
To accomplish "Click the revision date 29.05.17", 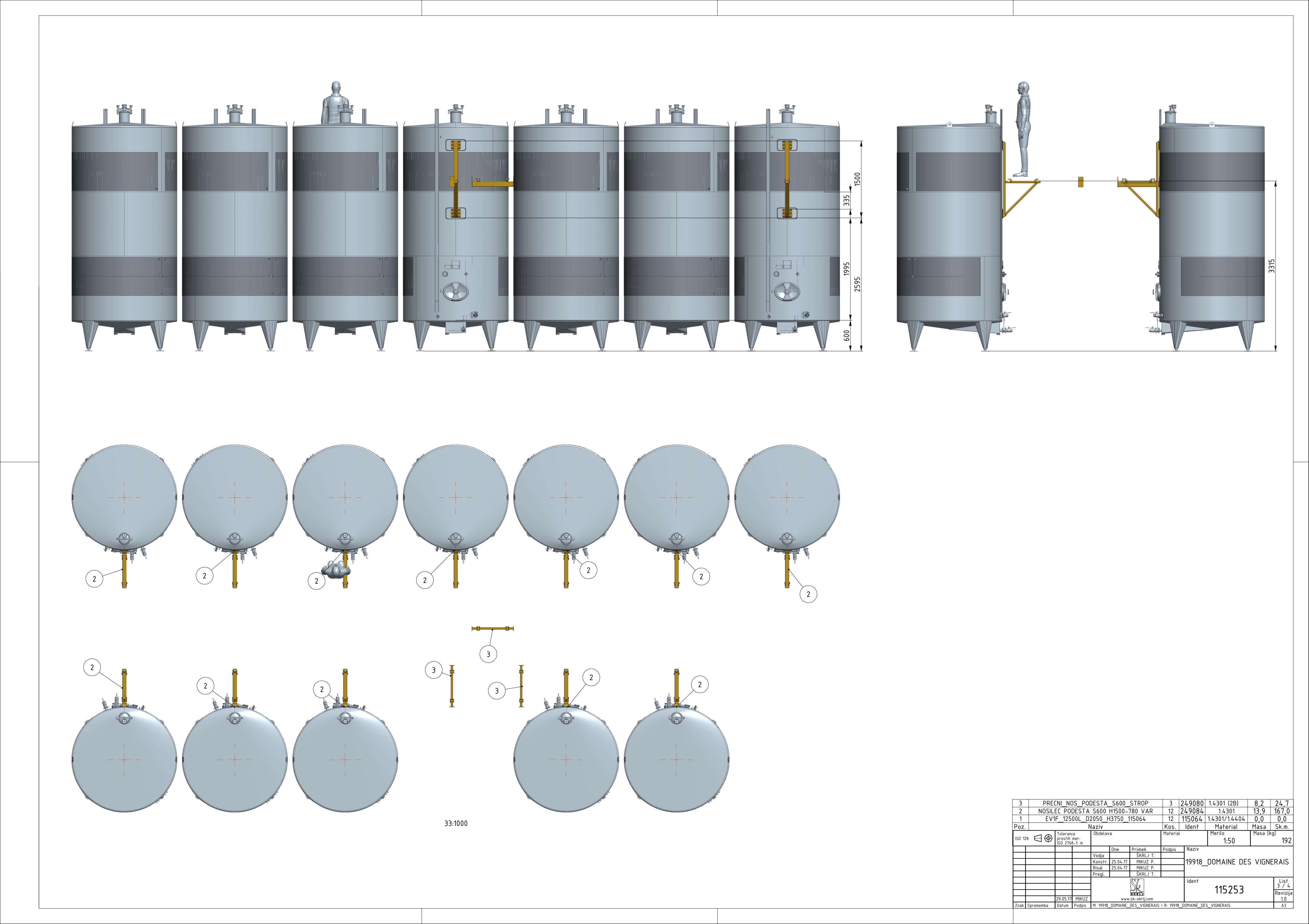I will 1064,900.
